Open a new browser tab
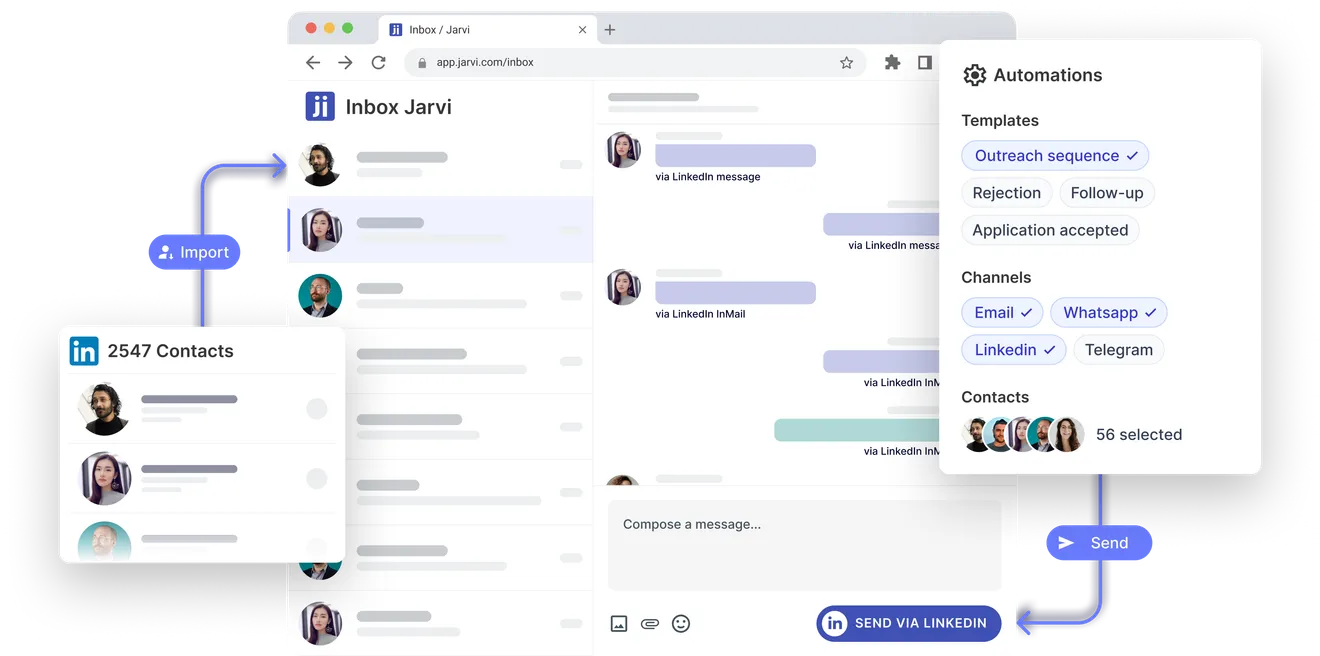Image resolution: width=1320 pixels, height=656 pixels. coord(610,29)
